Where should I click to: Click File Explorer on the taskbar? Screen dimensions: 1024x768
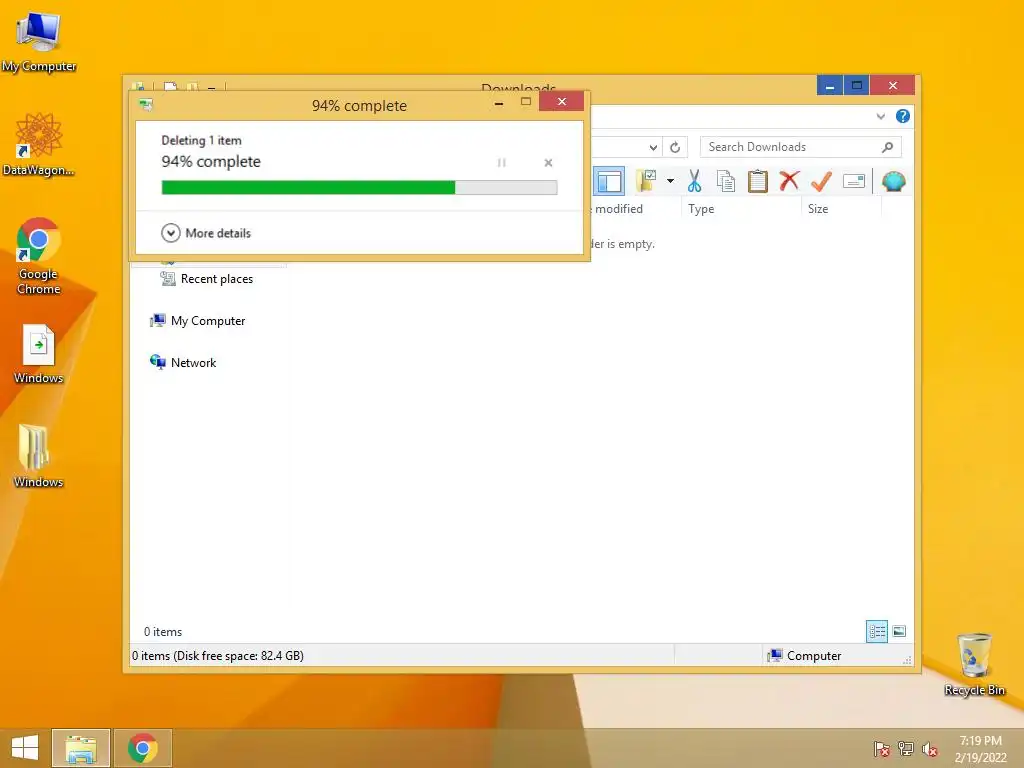pyautogui.click(x=81, y=748)
